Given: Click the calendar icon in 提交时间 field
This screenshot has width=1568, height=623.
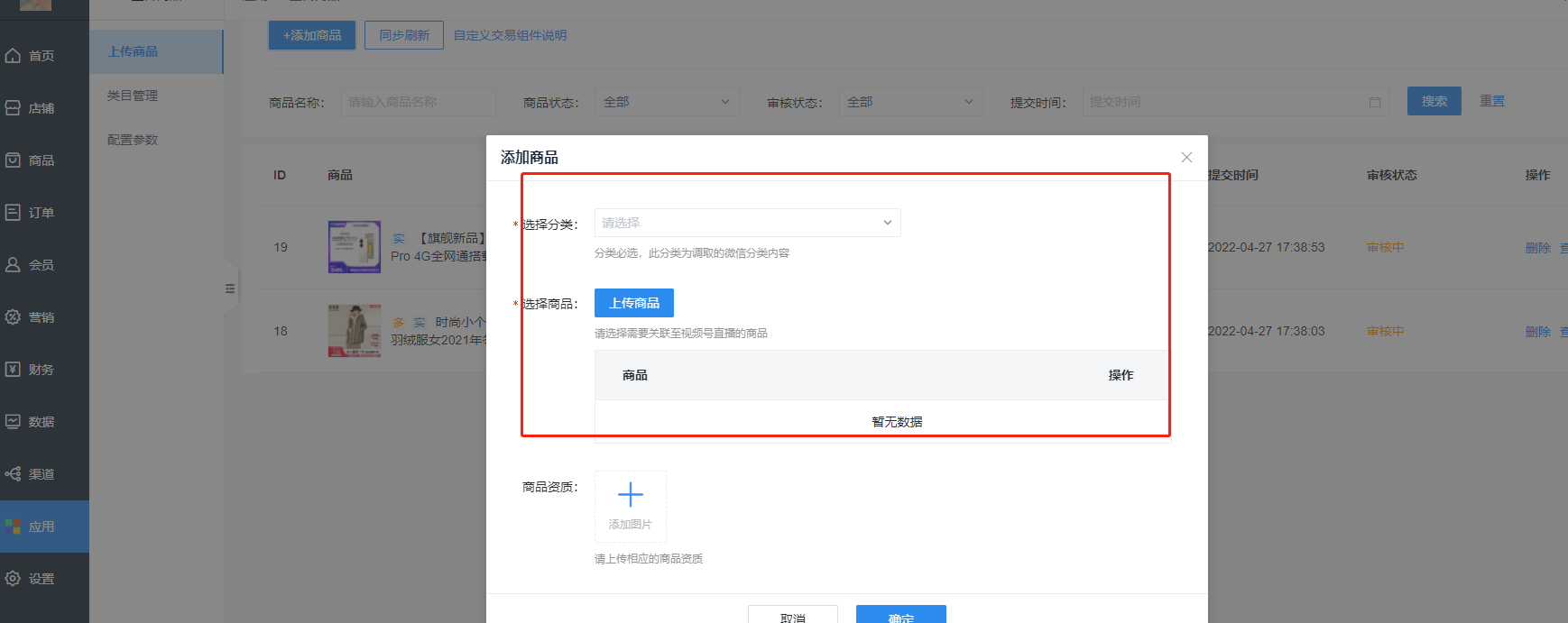Looking at the screenshot, I should point(1375,102).
